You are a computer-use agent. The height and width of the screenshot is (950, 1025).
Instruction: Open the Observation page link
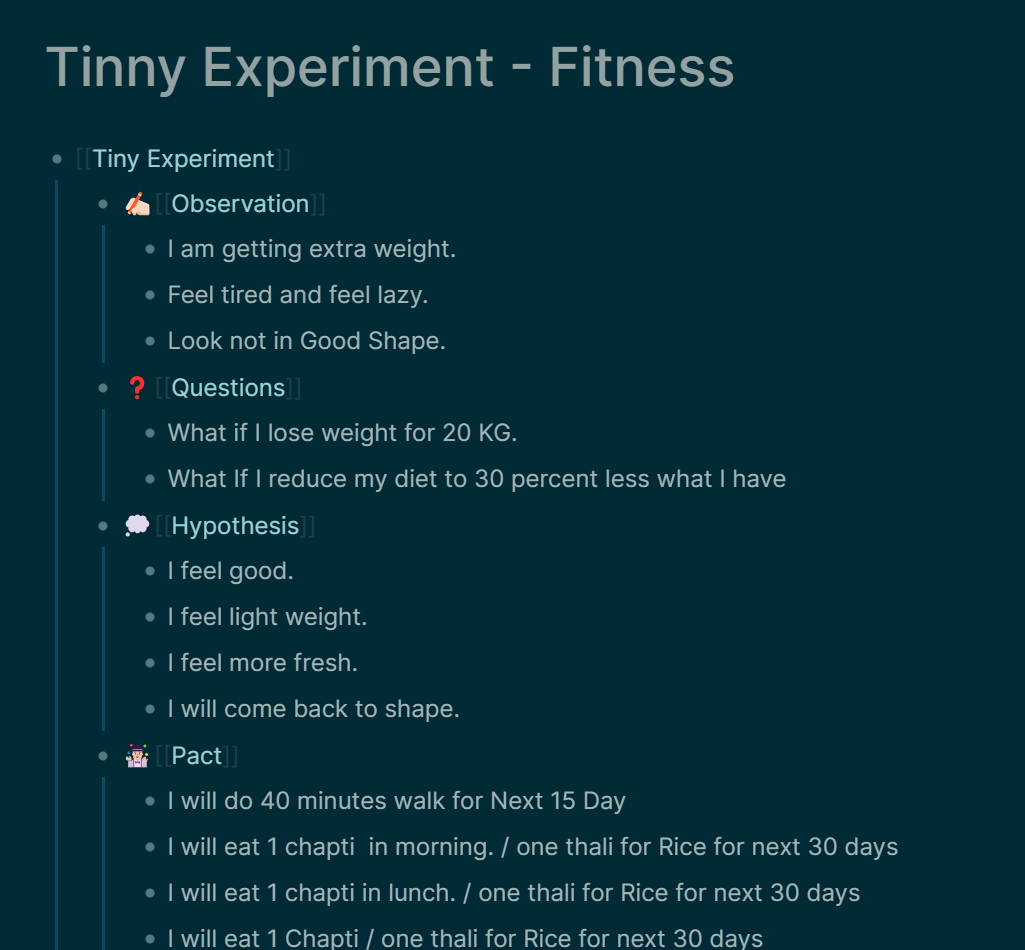pyautogui.click(x=240, y=204)
